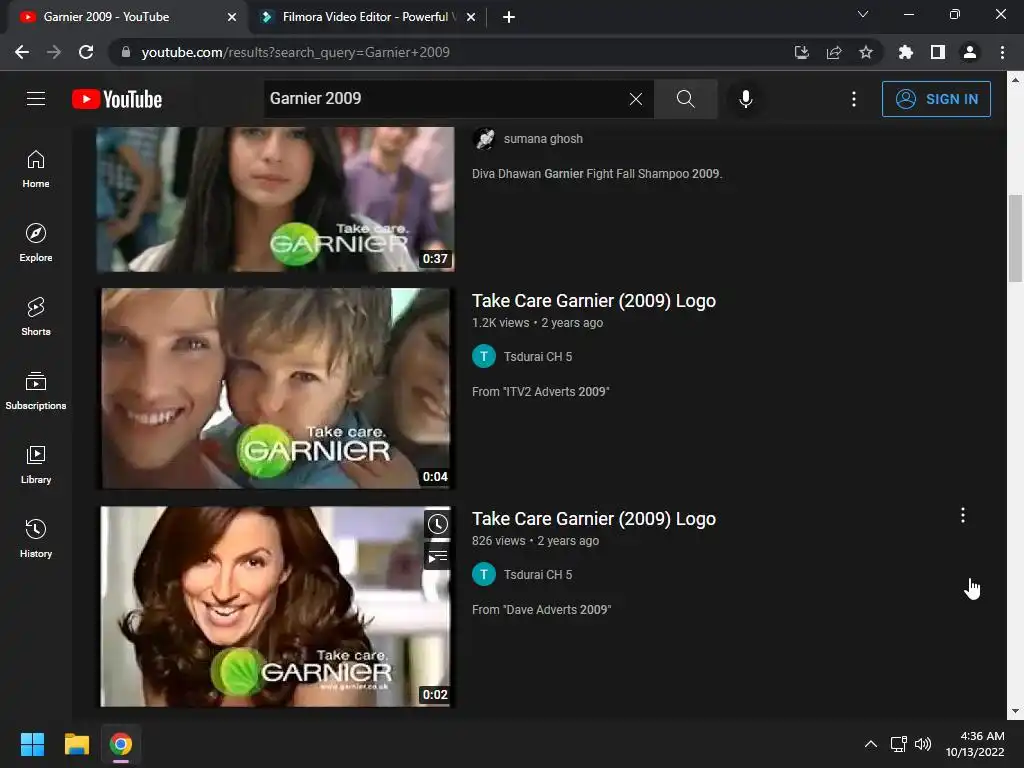This screenshot has height=768, width=1024.
Task: Open Explore in the sidebar
Action: (x=36, y=243)
